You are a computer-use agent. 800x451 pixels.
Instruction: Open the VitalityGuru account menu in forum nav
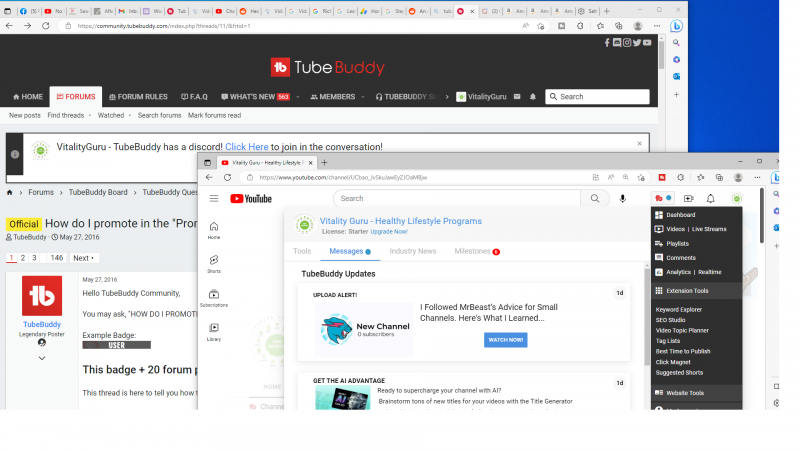(486, 97)
